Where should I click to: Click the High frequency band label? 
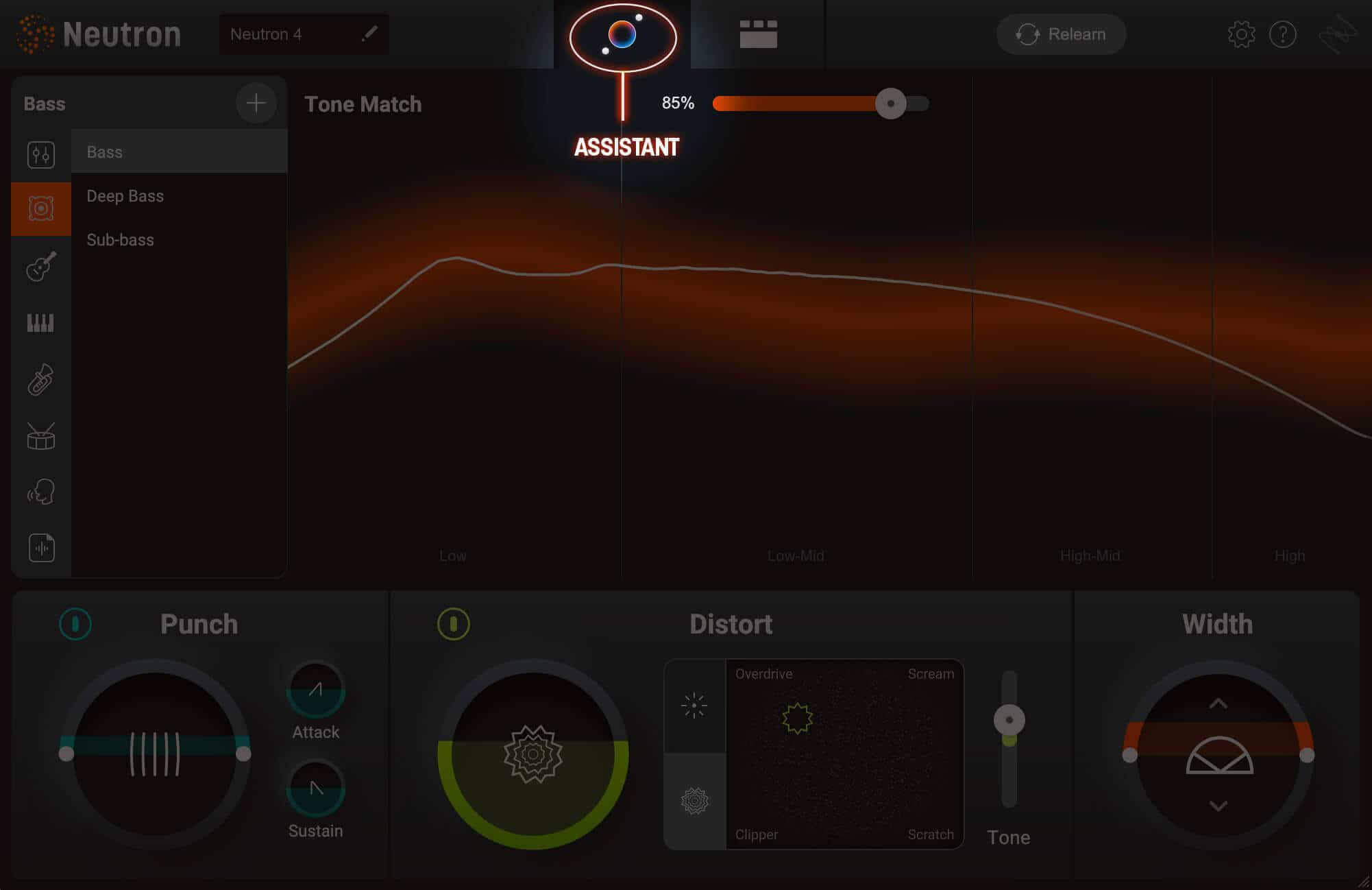coord(1289,555)
